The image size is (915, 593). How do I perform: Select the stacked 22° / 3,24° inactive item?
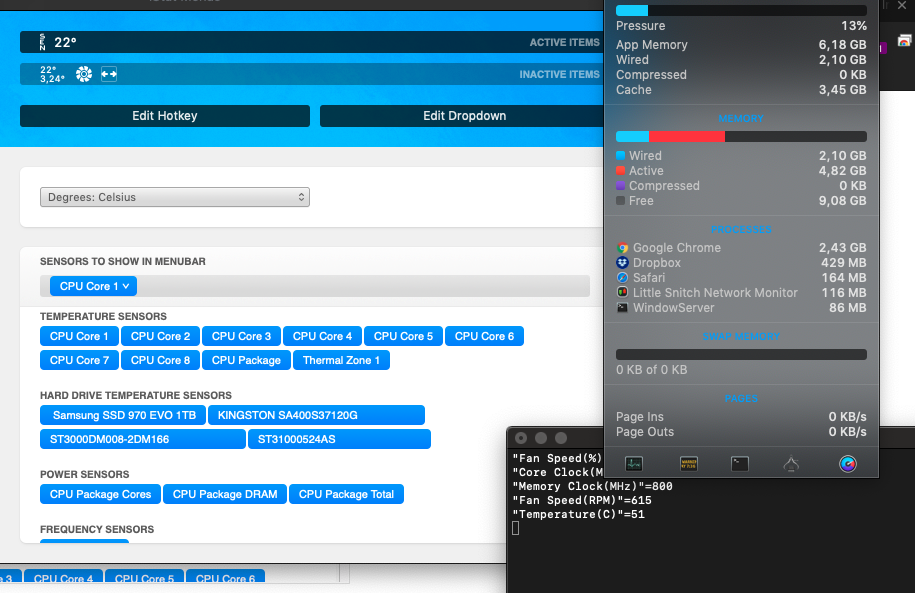[x=52, y=74]
